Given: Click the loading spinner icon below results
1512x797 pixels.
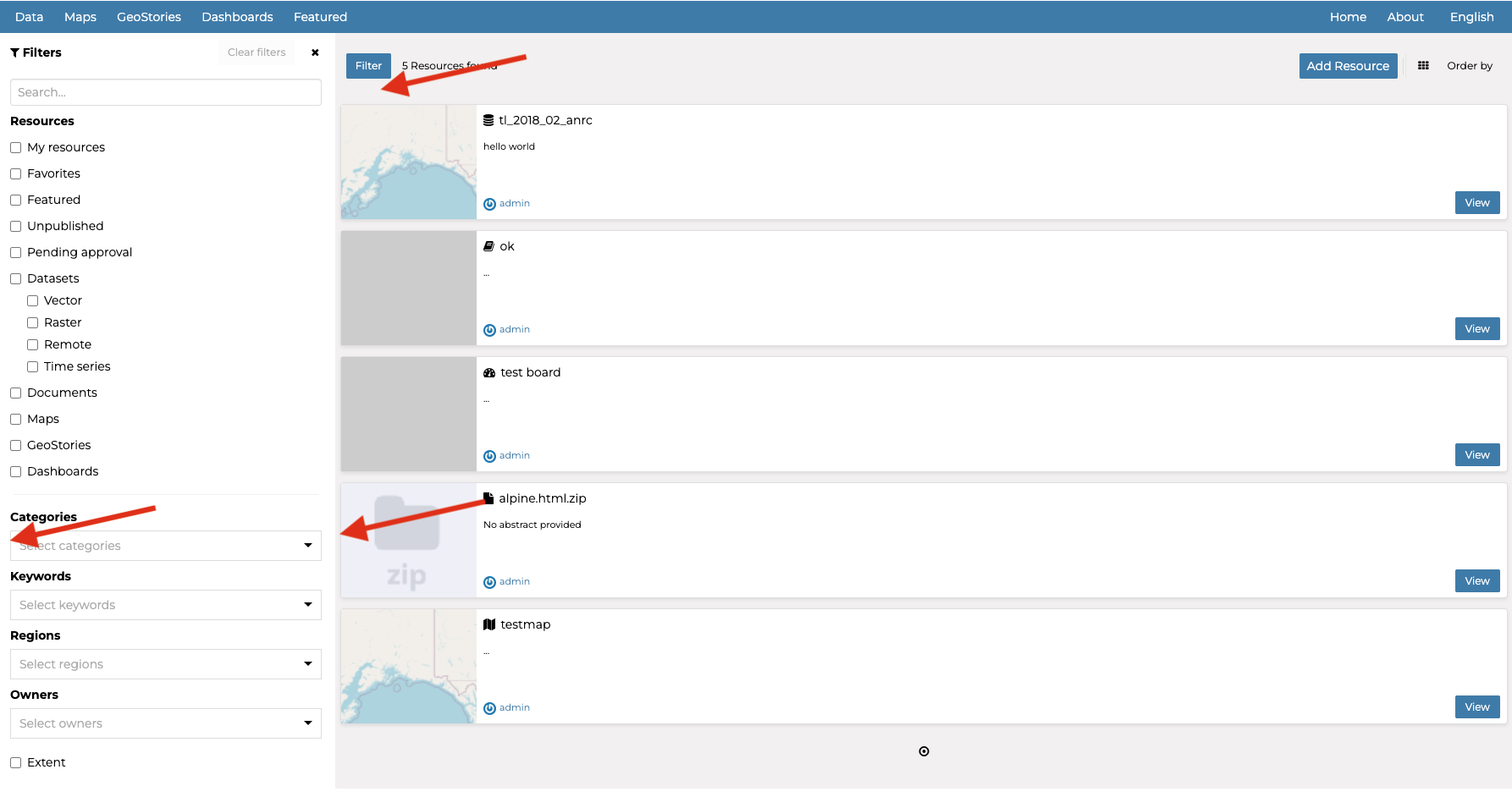Looking at the screenshot, I should click(924, 751).
